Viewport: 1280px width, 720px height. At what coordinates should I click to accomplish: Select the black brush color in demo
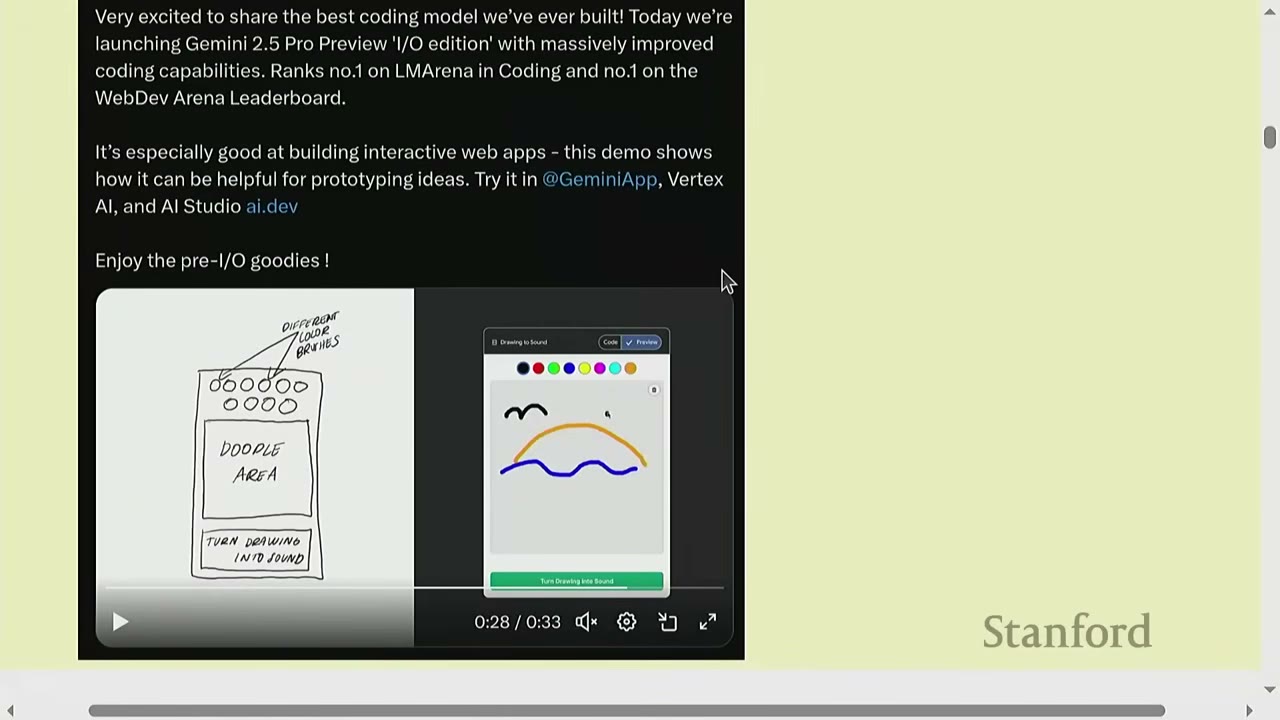click(523, 368)
